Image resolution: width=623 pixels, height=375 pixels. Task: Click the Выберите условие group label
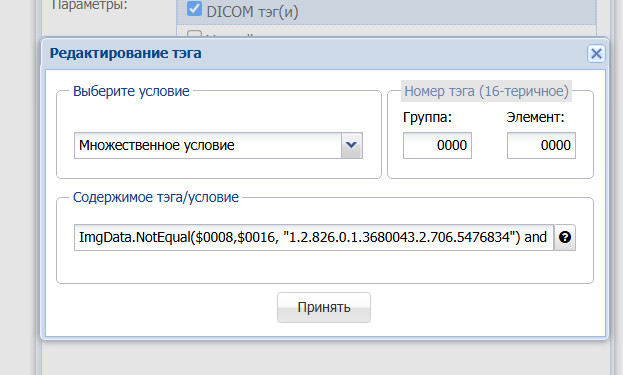point(131,91)
